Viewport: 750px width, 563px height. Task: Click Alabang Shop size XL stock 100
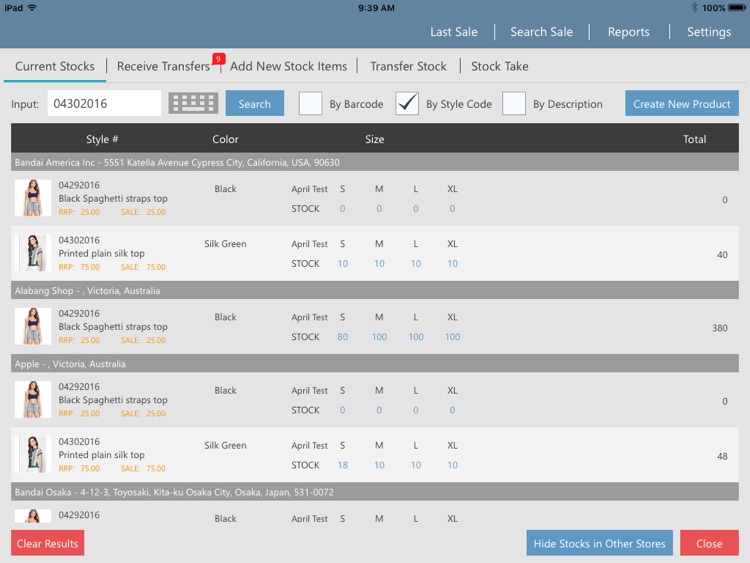452,337
